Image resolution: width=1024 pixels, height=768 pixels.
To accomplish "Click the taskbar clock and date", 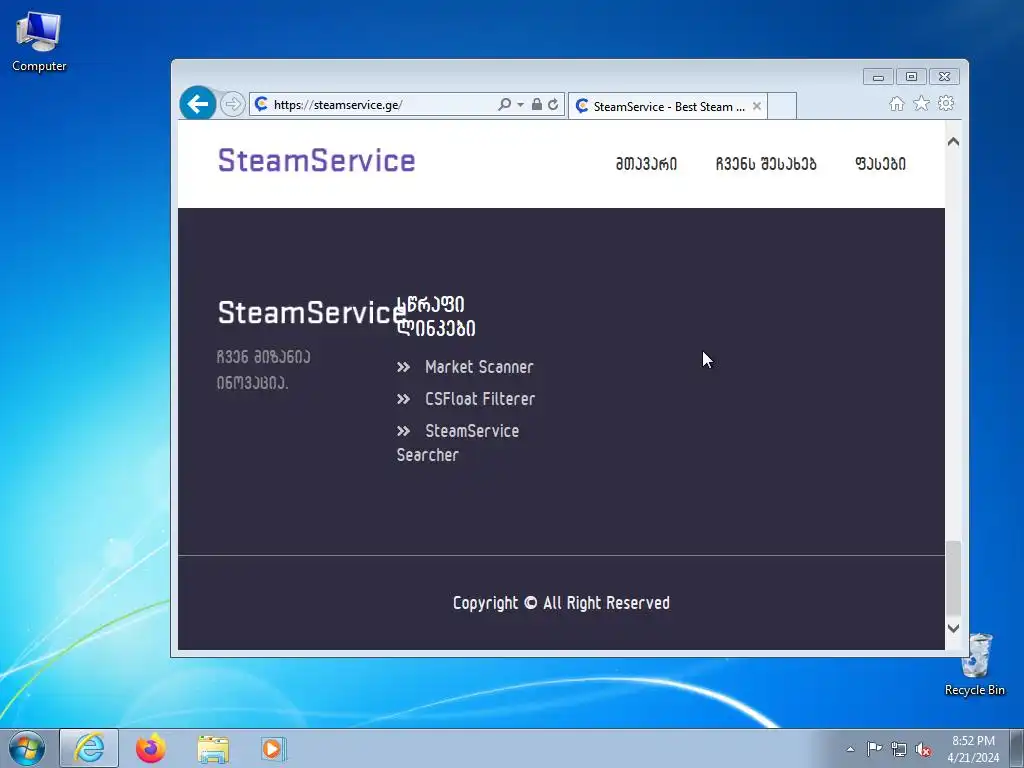I will tap(973, 749).
